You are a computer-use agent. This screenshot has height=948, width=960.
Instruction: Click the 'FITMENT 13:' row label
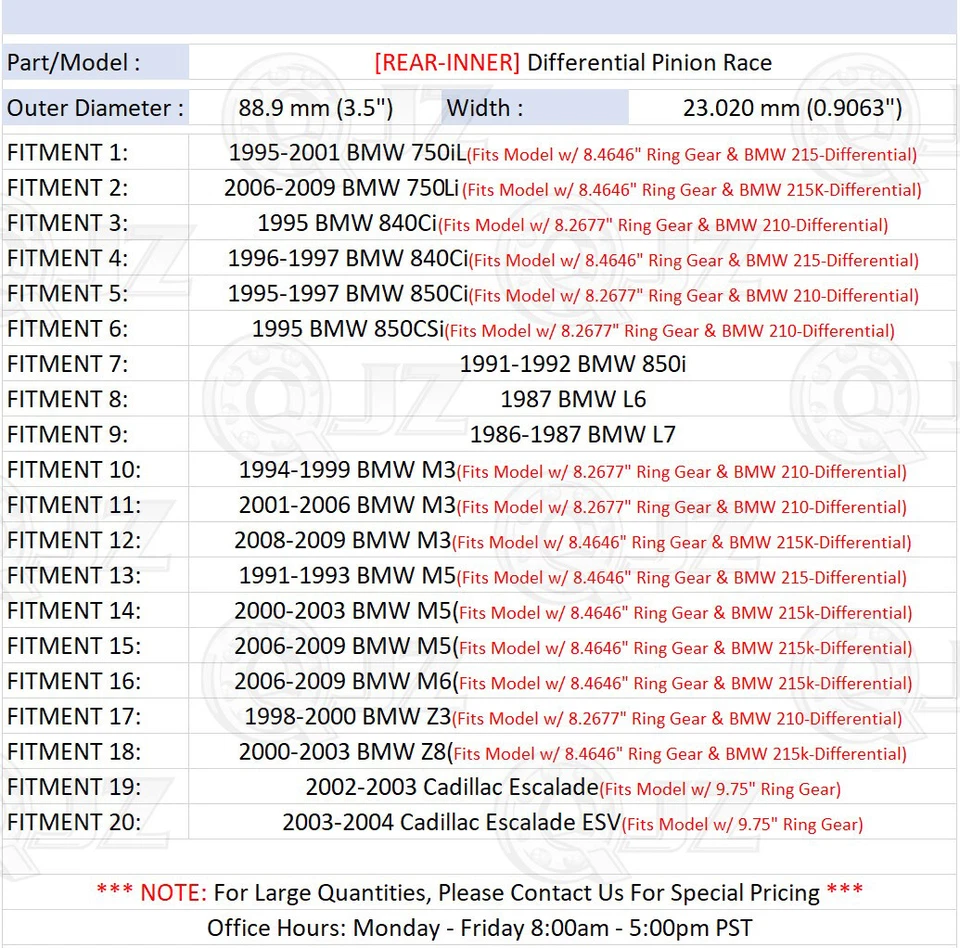(x=74, y=576)
